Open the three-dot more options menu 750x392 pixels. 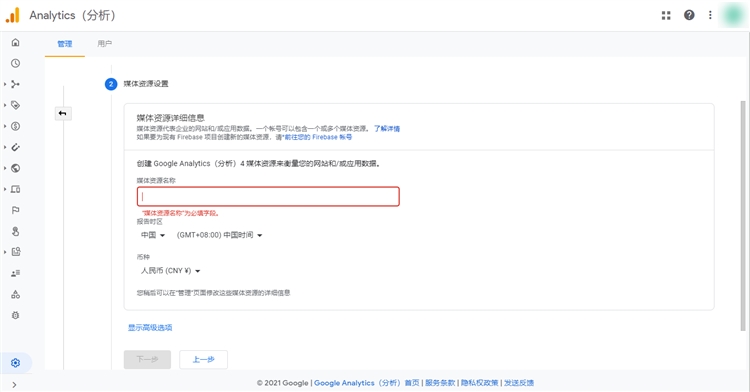coord(710,15)
